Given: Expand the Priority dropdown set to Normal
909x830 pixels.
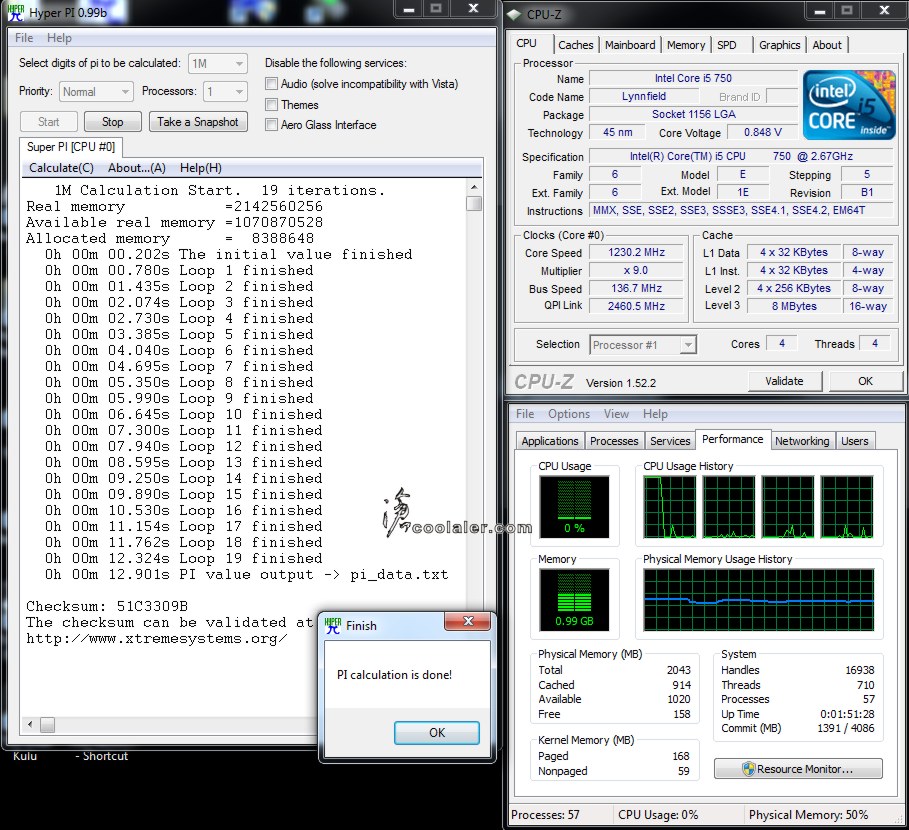Looking at the screenshot, I should pyautogui.click(x=96, y=92).
